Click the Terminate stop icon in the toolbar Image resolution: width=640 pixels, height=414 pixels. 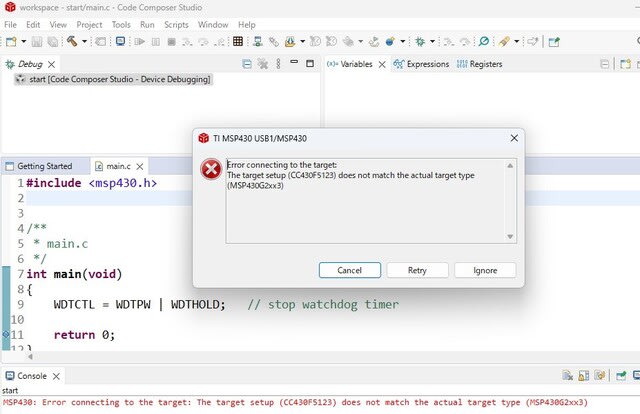(171, 42)
